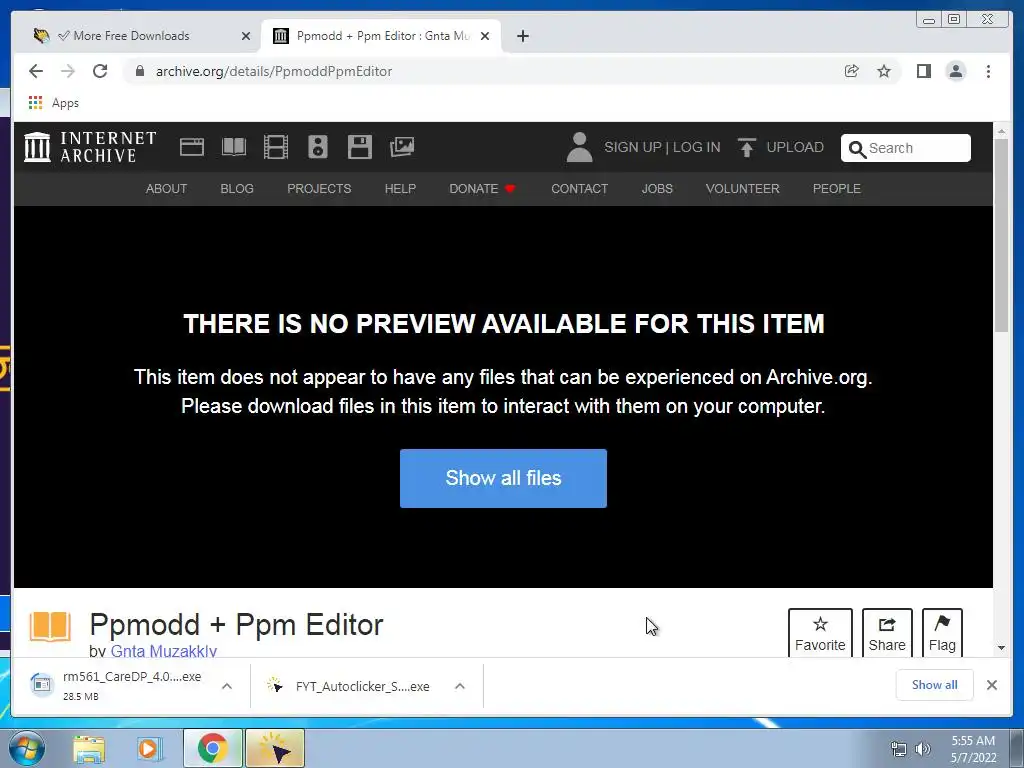Click the item Share button
1024x768 pixels.
(x=887, y=633)
